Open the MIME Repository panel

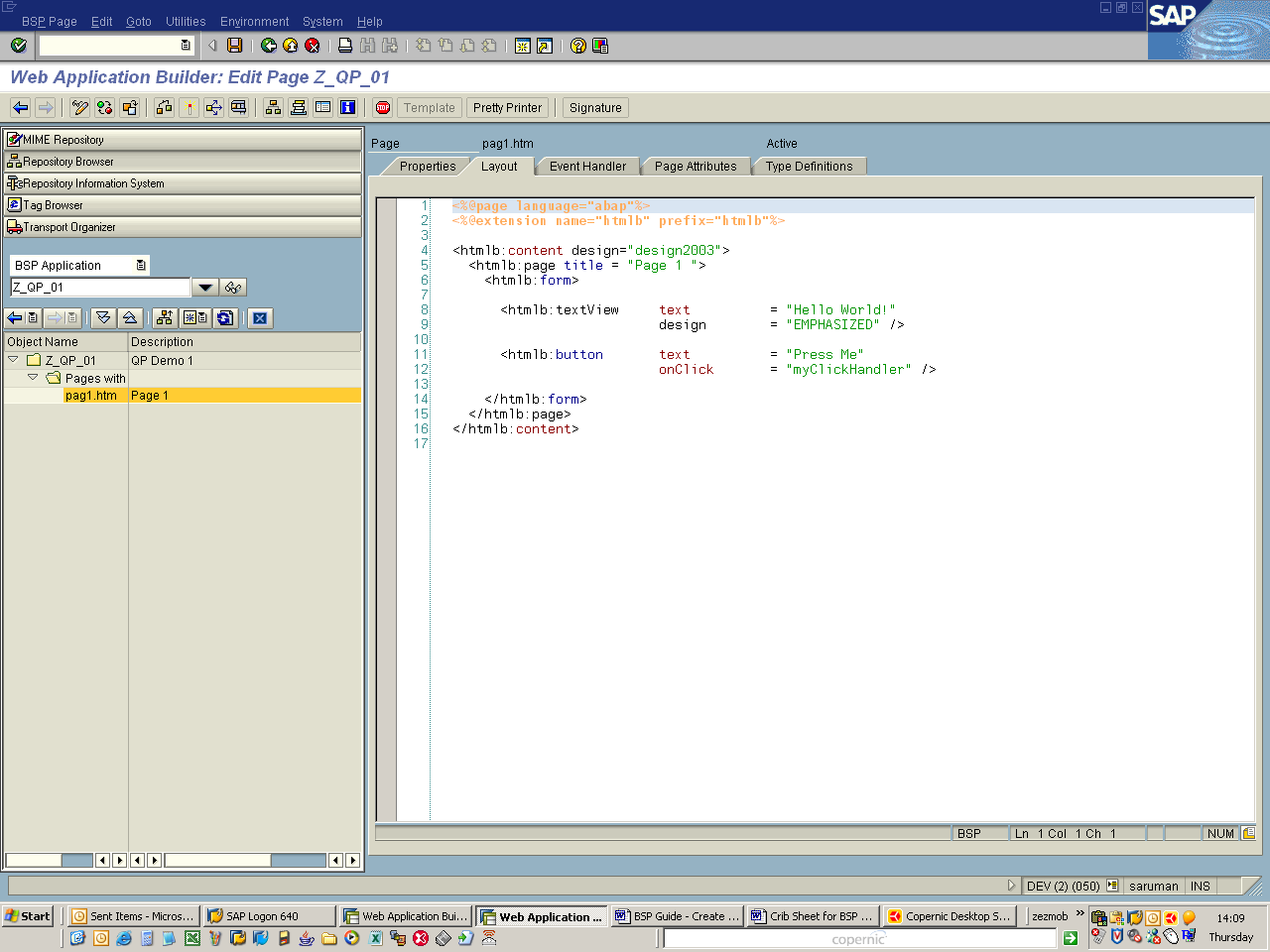(183, 140)
